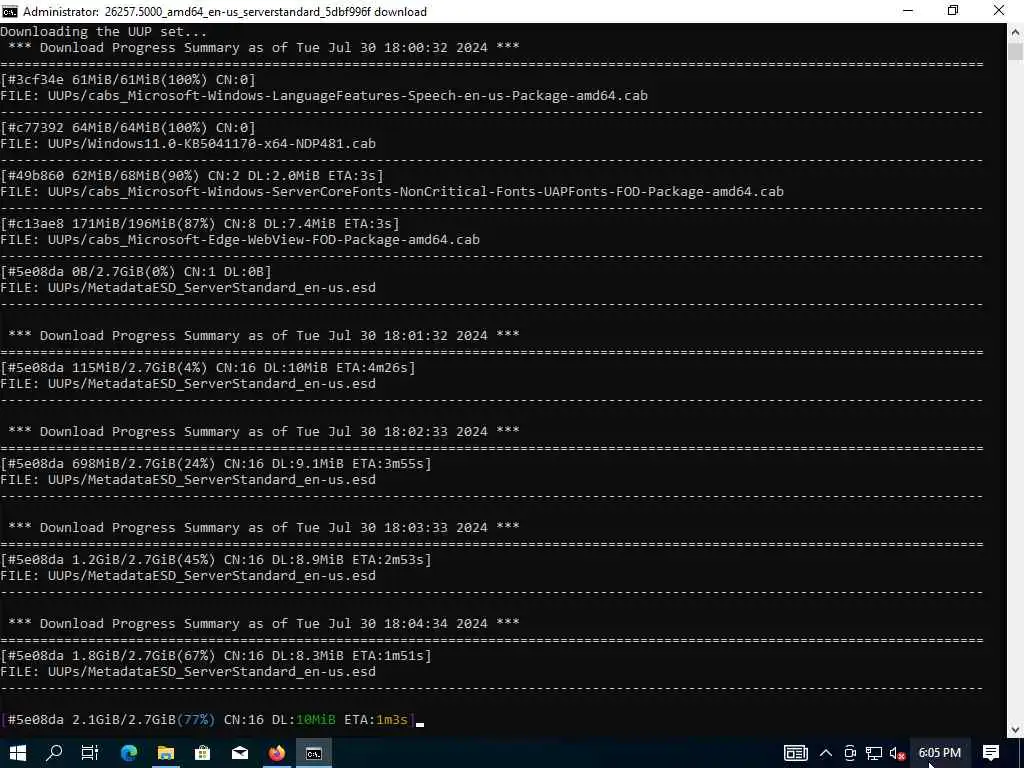1024x768 pixels.
Task: Click the Meet Now tray icon
Action: [x=850, y=753]
